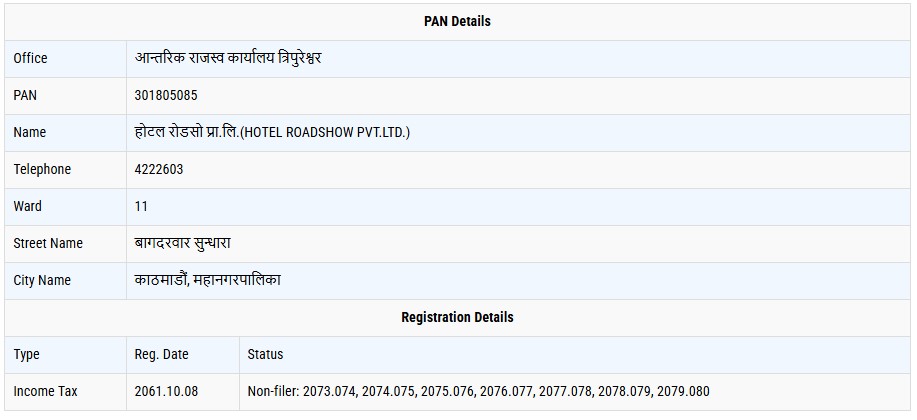This screenshot has width=917, height=420.
Task: Click the PAN row label
Action: 25,95
